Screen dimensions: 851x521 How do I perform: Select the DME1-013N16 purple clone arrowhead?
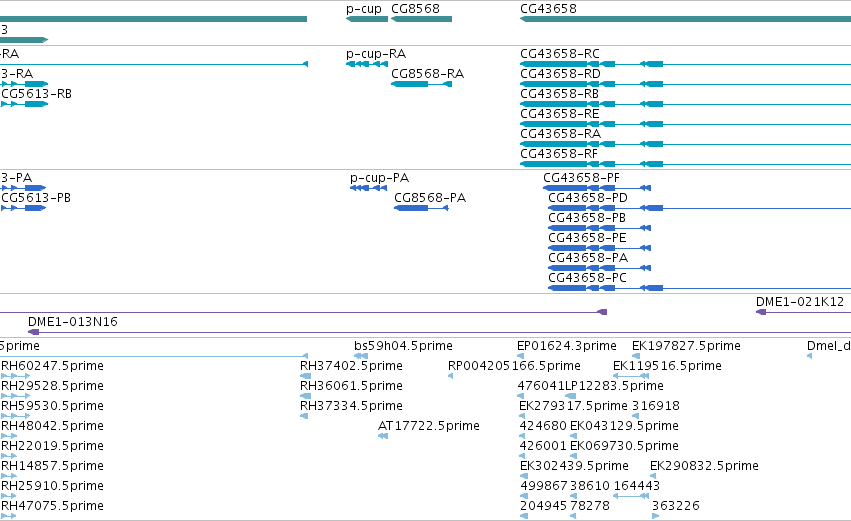click(x=34, y=332)
